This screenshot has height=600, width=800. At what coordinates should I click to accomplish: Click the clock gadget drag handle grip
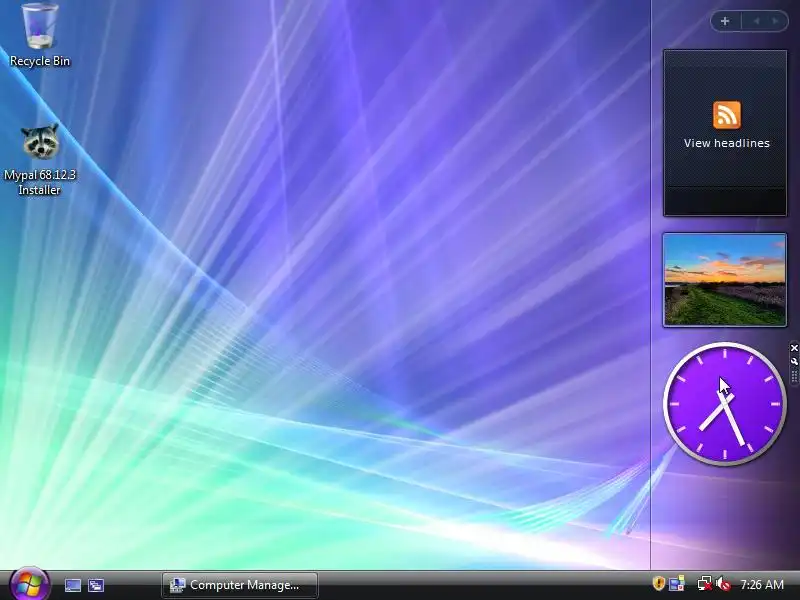tap(794, 378)
